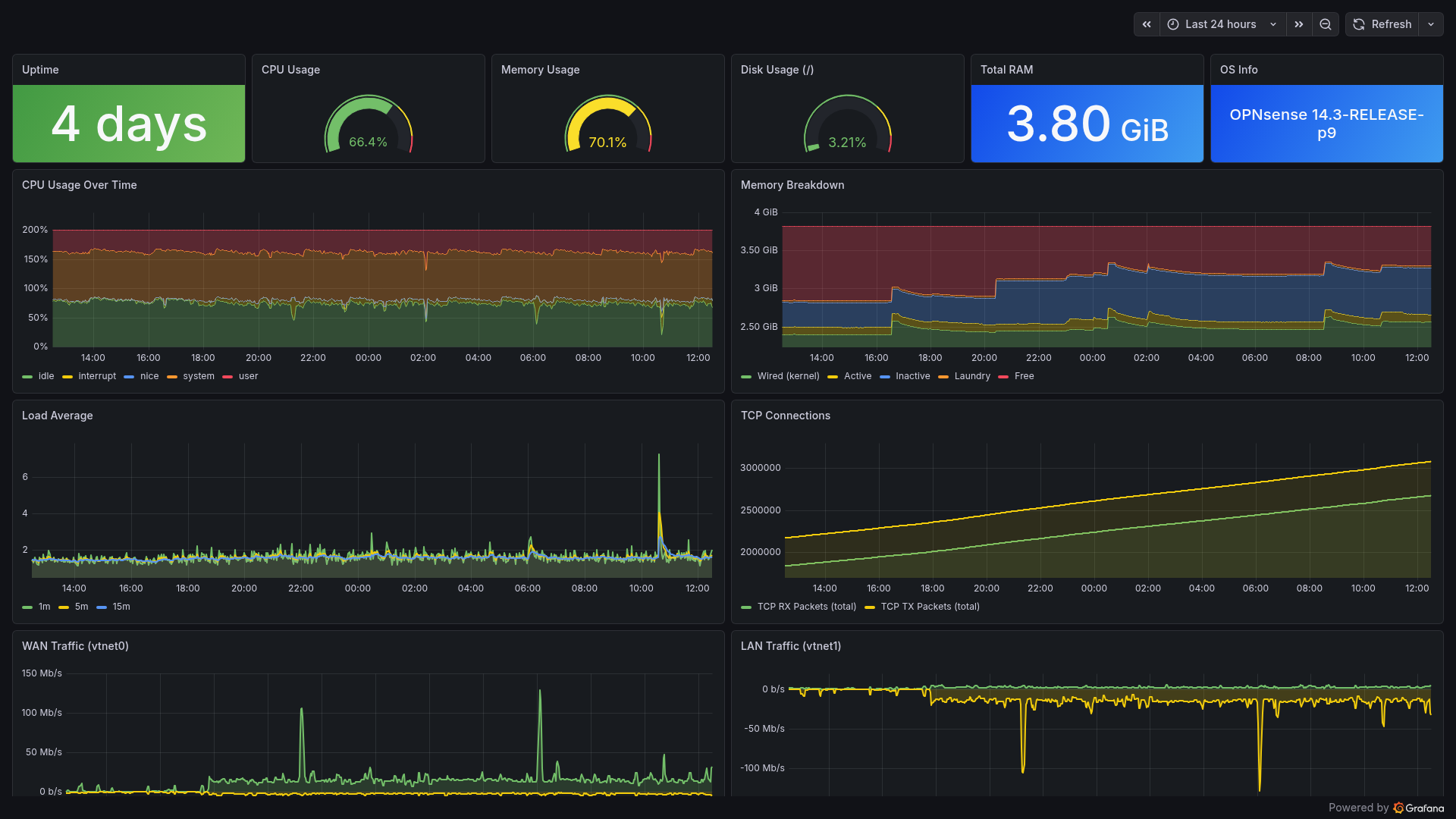
Task: Click the Uptime 4 days stat panel
Action: [x=129, y=124]
